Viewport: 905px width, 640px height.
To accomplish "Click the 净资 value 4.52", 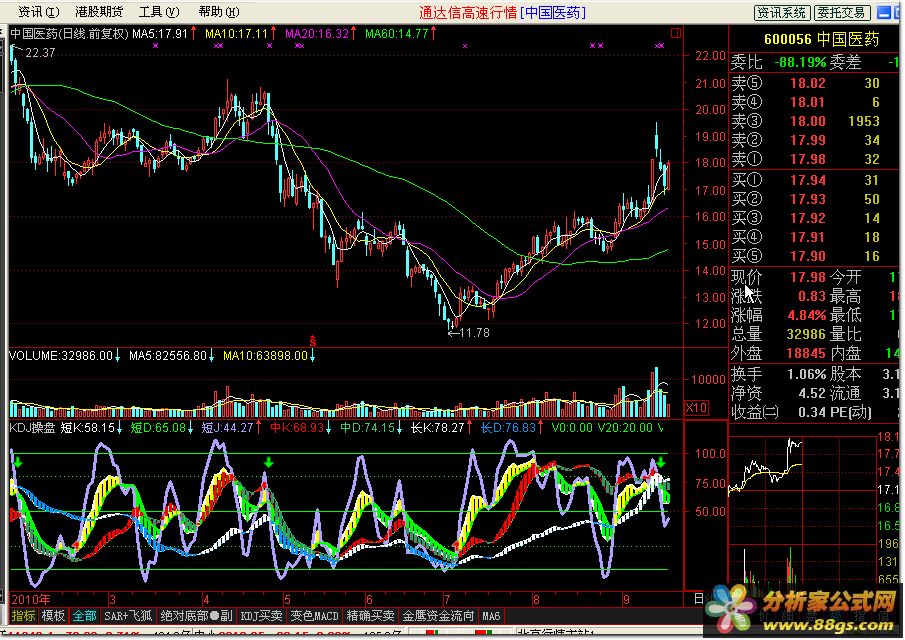I will click(812, 393).
